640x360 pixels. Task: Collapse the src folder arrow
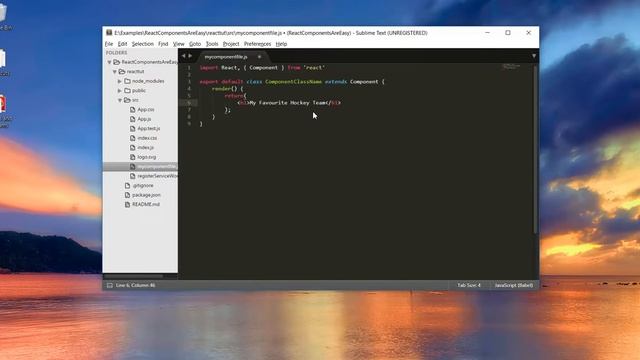pos(120,100)
